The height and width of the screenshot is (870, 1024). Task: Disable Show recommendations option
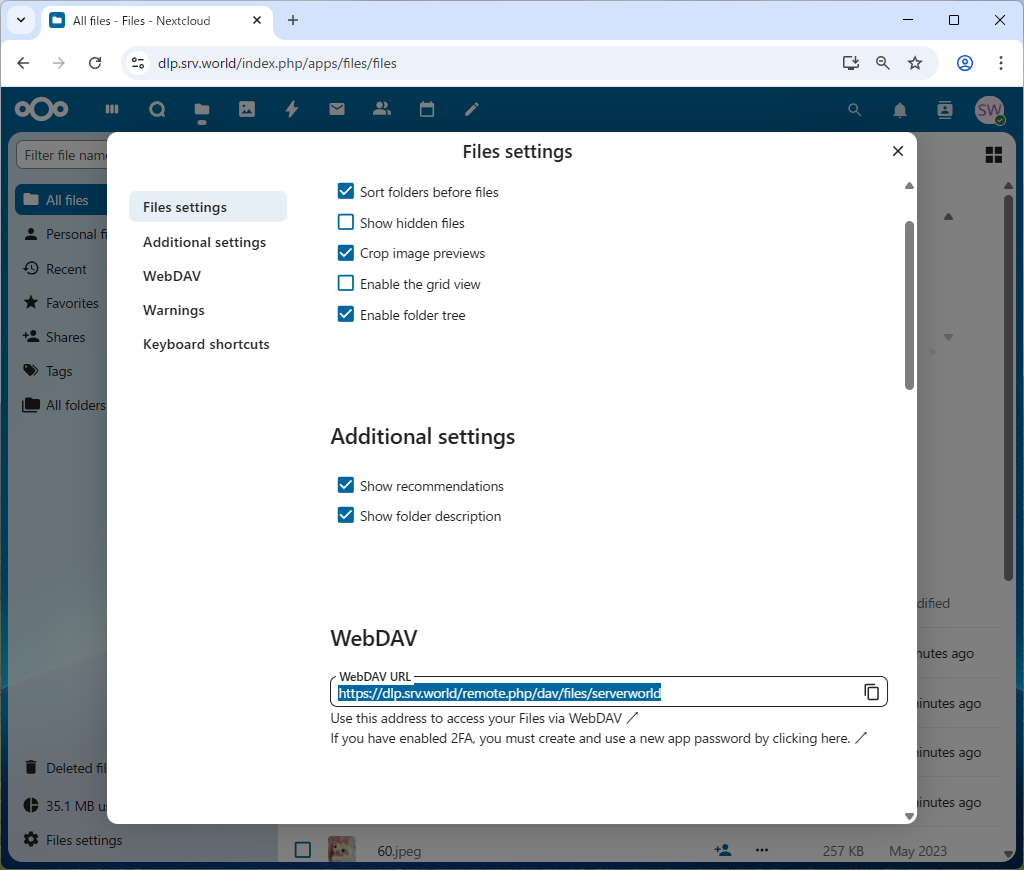click(346, 486)
